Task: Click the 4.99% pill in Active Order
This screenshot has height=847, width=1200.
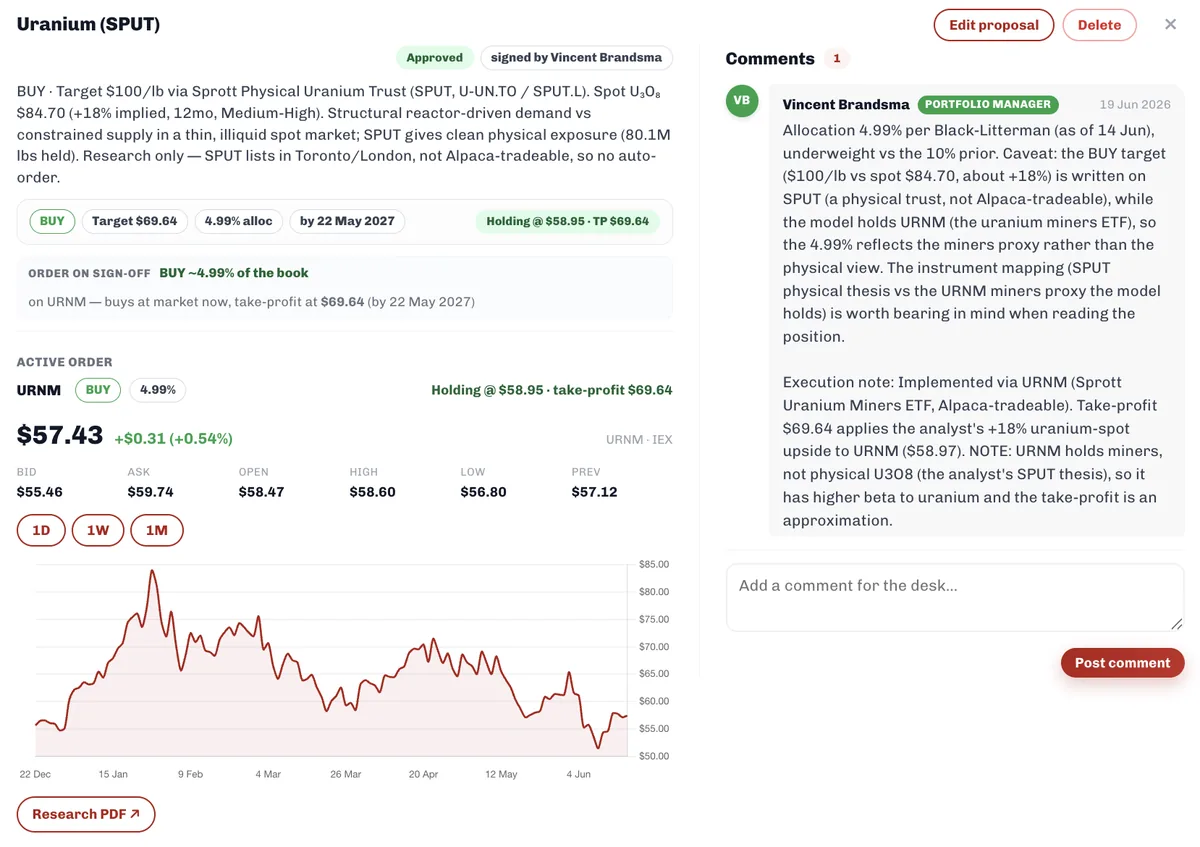Action: click(x=158, y=390)
